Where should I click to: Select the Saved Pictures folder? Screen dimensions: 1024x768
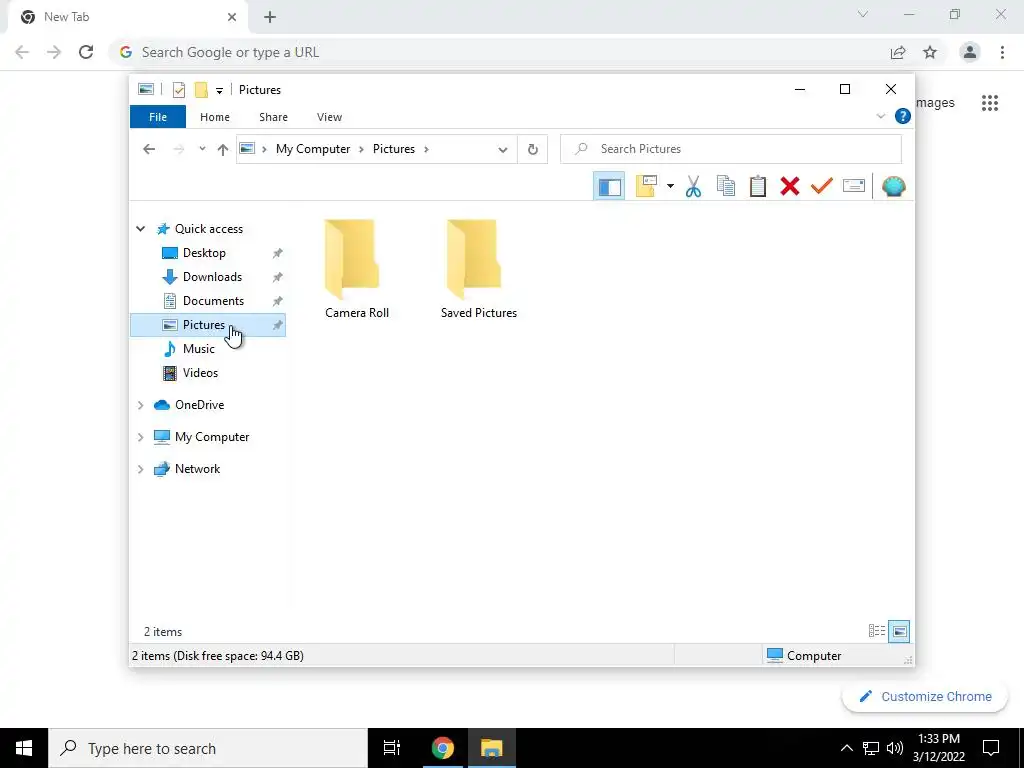coord(479,269)
